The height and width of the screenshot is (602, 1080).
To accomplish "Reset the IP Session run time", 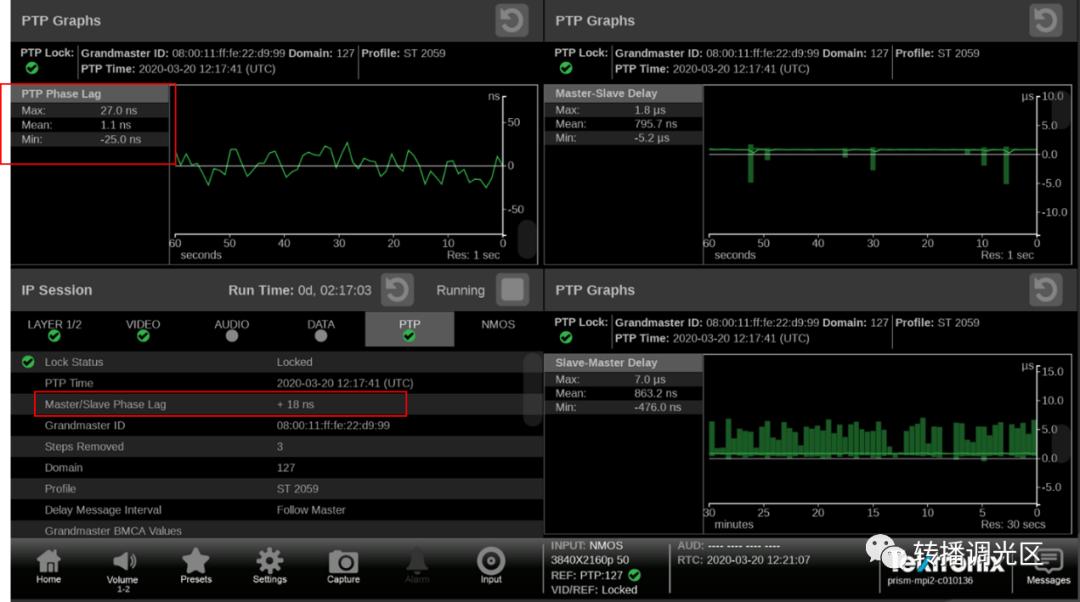I will point(397,290).
